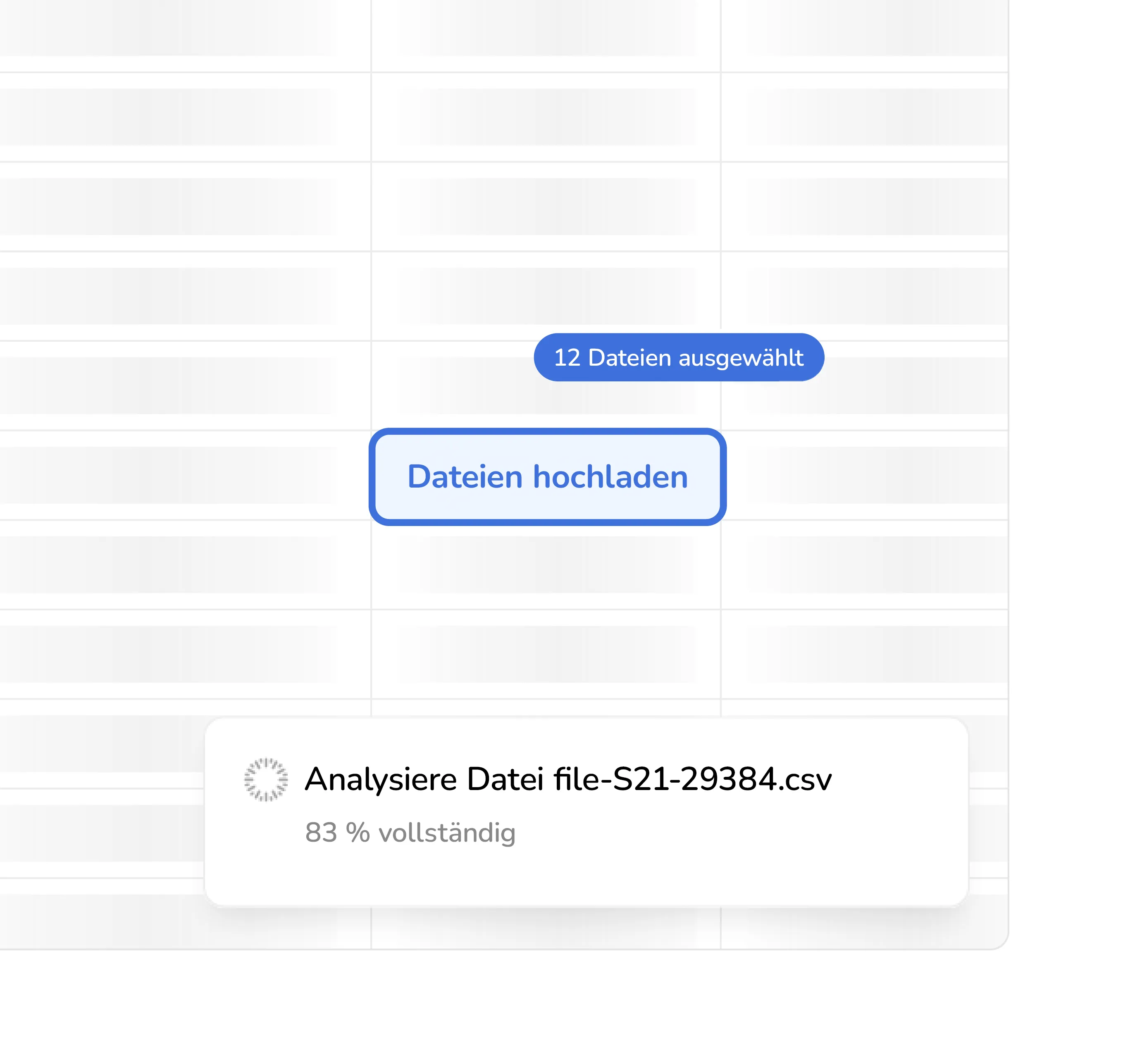
Task: Click the loading spinner icon in notification
Action: tap(266, 779)
